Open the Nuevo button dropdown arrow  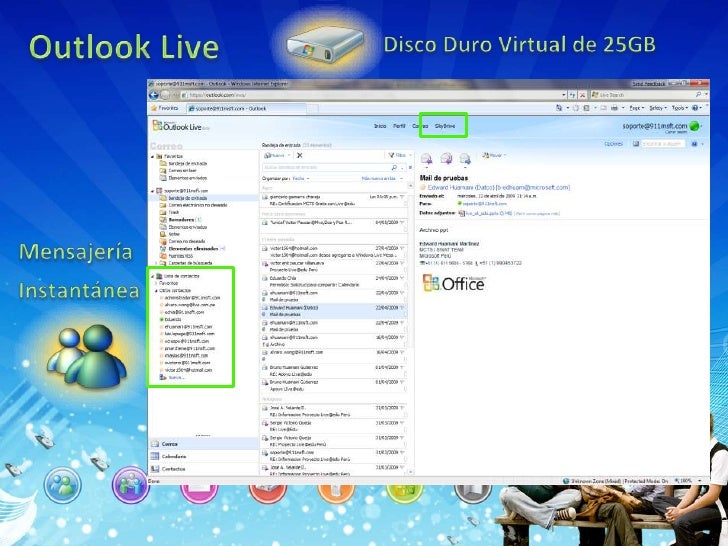point(288,156)
